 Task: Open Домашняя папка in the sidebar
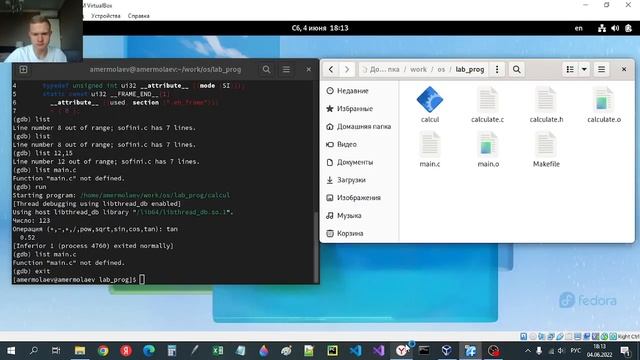click(x=358, y=127)
